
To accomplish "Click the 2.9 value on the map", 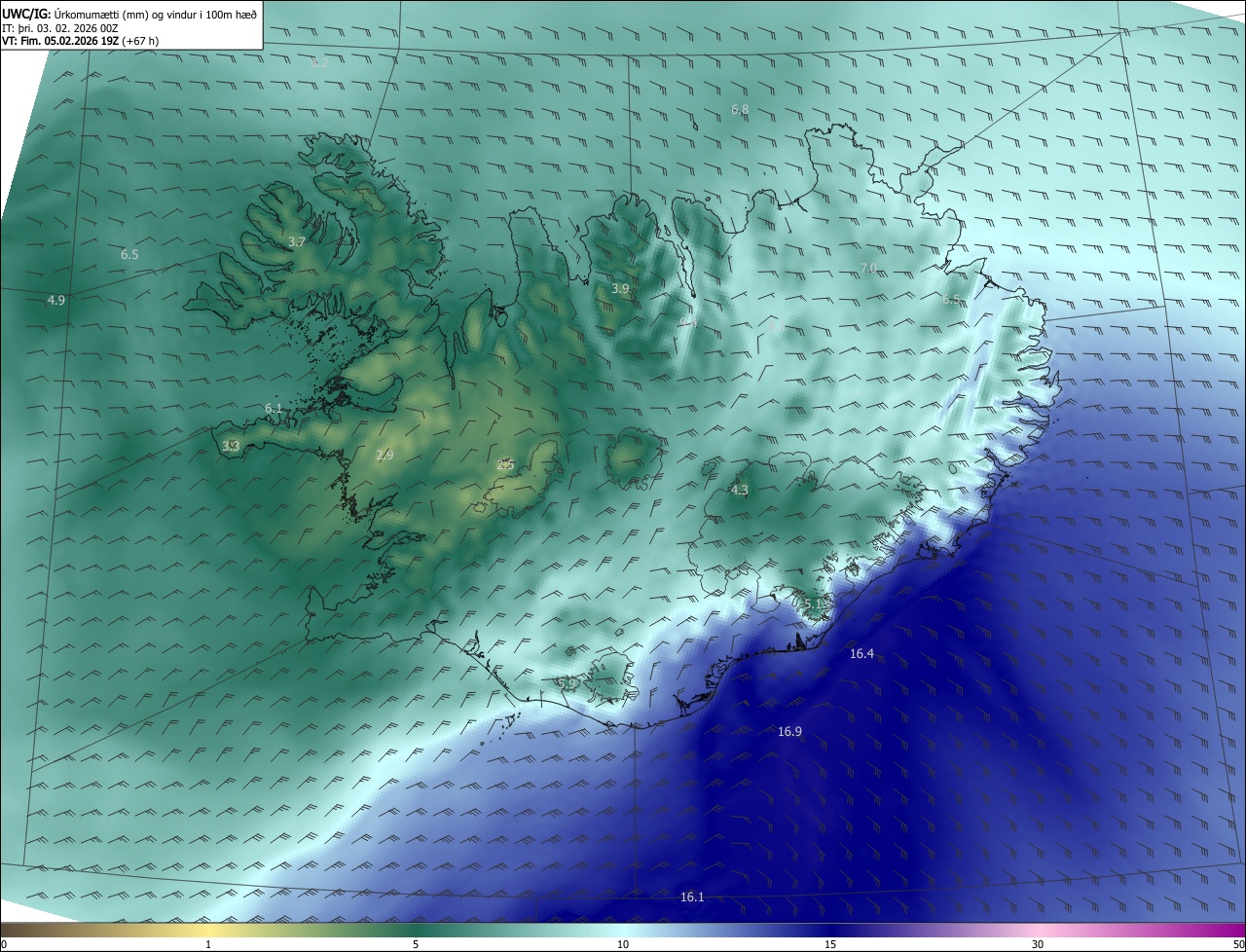I will (x=385, y=455).
